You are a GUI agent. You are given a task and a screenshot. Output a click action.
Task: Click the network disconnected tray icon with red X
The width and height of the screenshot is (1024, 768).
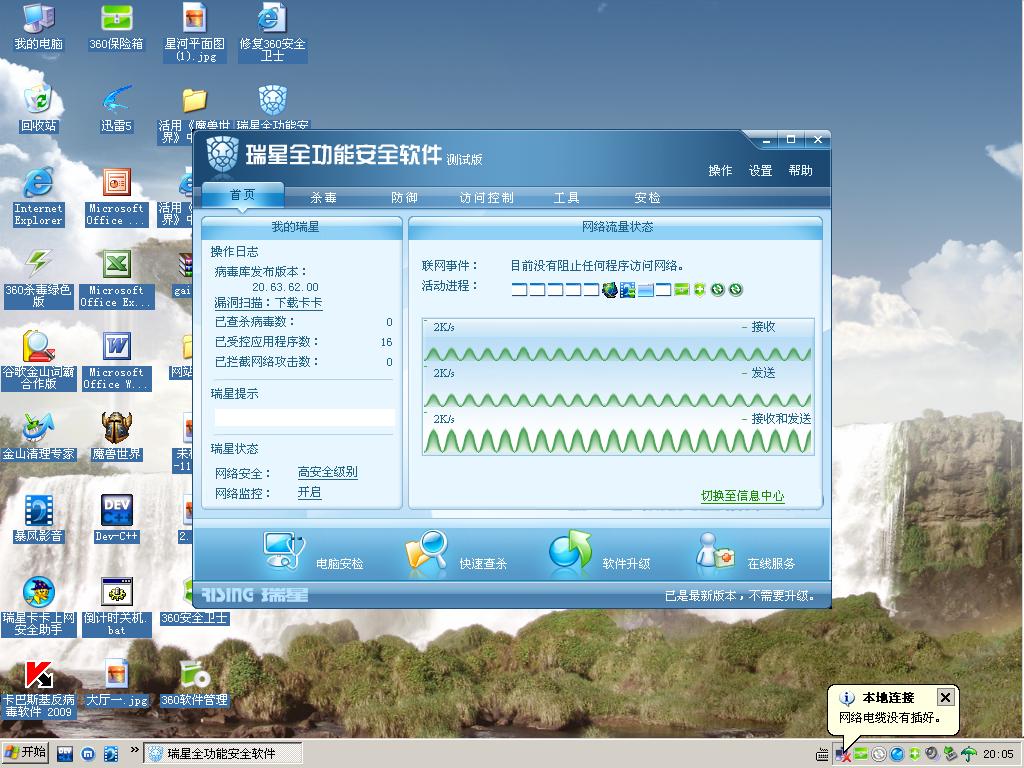click(x=842, y=754)
